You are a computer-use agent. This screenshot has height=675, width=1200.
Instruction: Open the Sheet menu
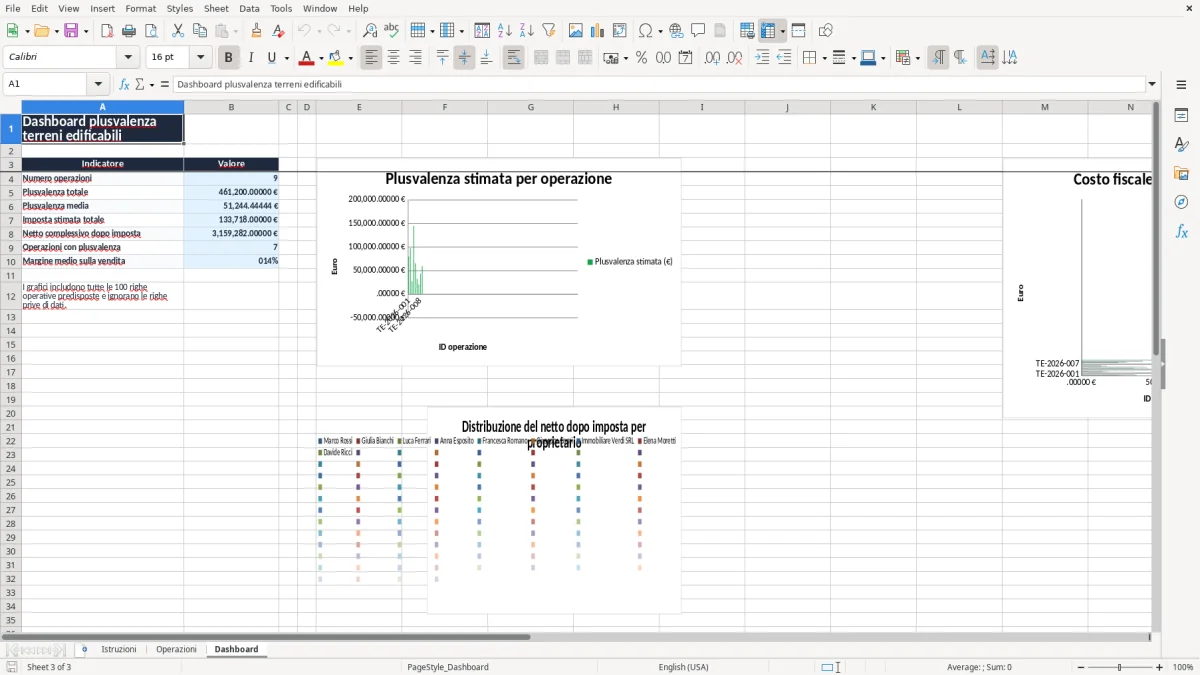click(216, 8)
